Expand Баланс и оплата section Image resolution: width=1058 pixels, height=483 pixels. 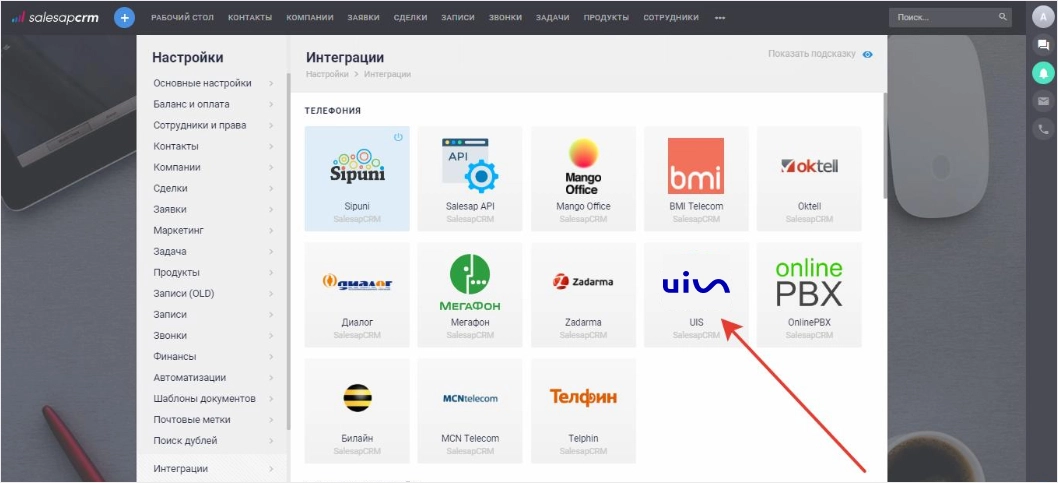213,104
